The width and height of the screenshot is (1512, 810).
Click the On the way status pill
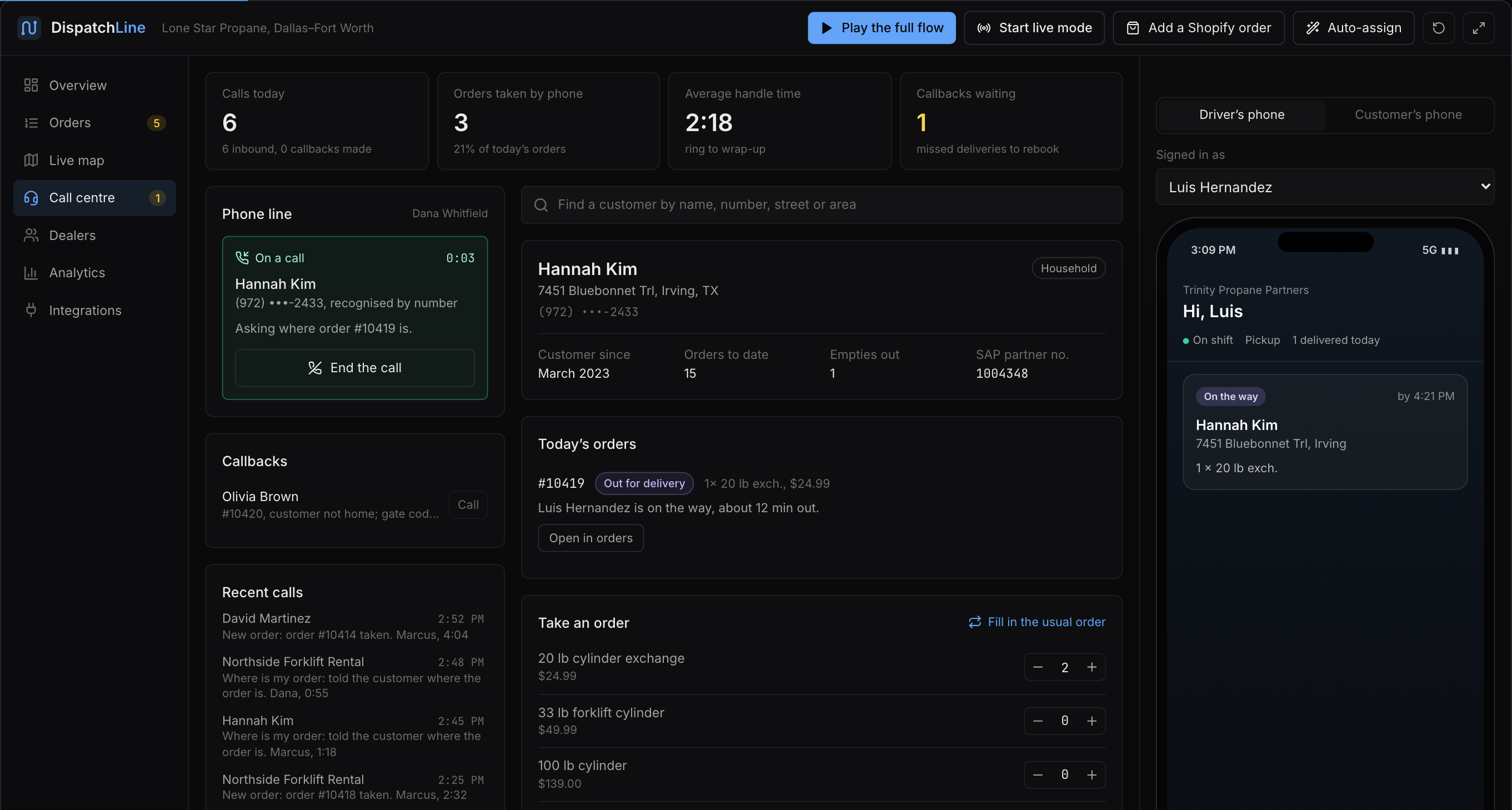(x=1230, y=396)
